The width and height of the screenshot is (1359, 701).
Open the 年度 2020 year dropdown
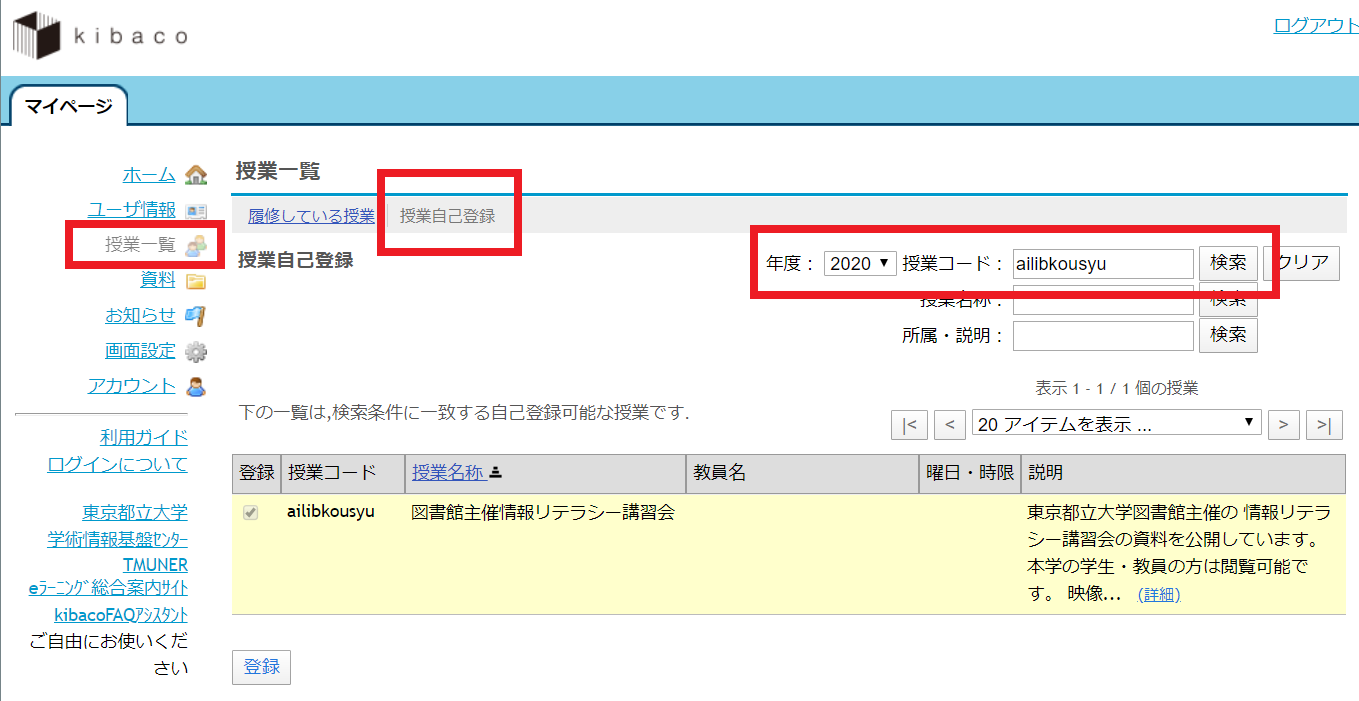point(860,264)
